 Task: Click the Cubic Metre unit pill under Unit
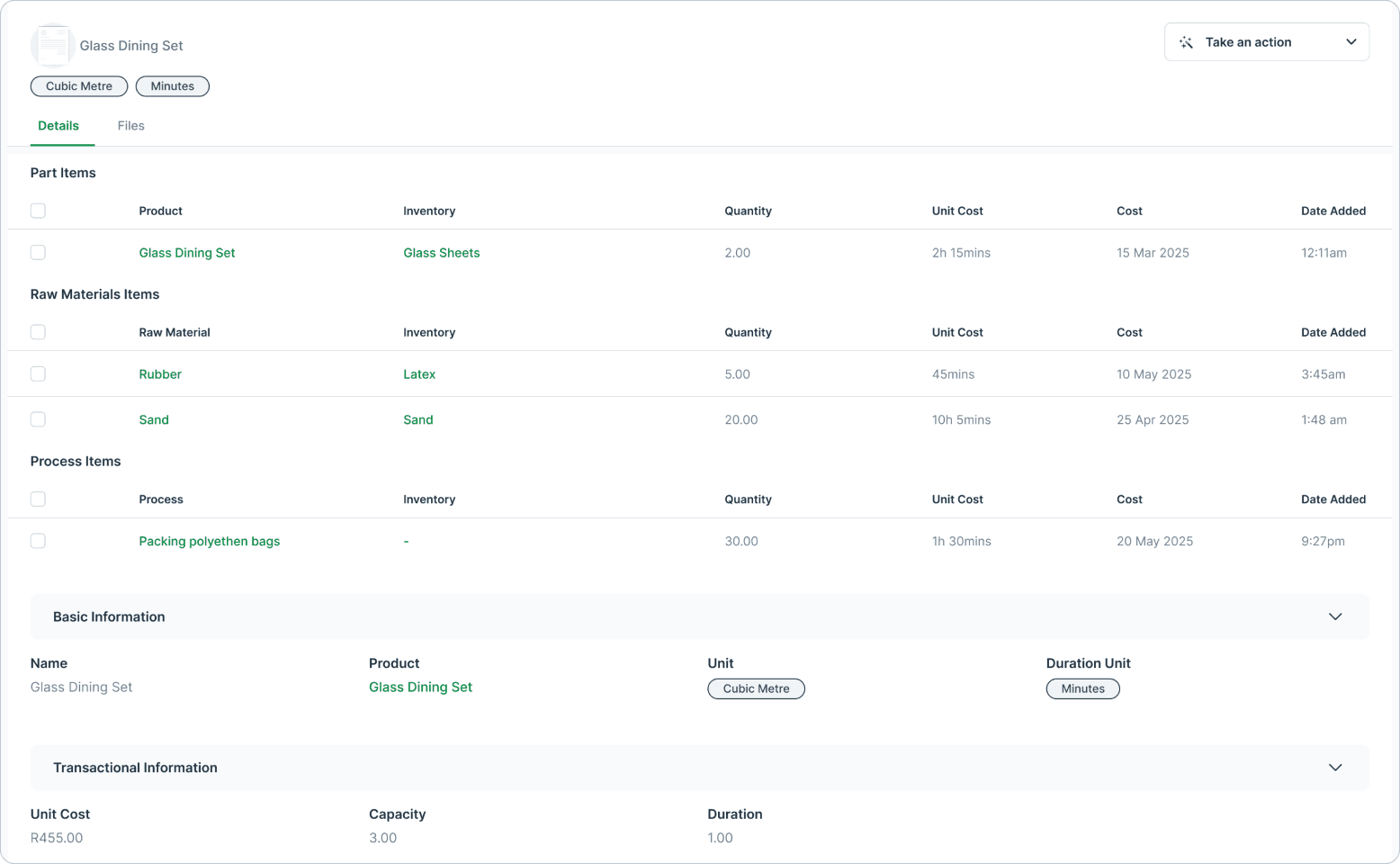(756, 688)
